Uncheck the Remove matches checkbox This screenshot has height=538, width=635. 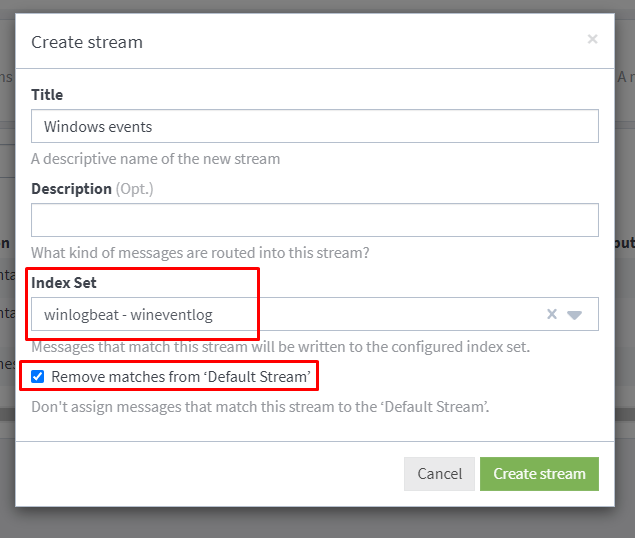[x=38, y=377]
